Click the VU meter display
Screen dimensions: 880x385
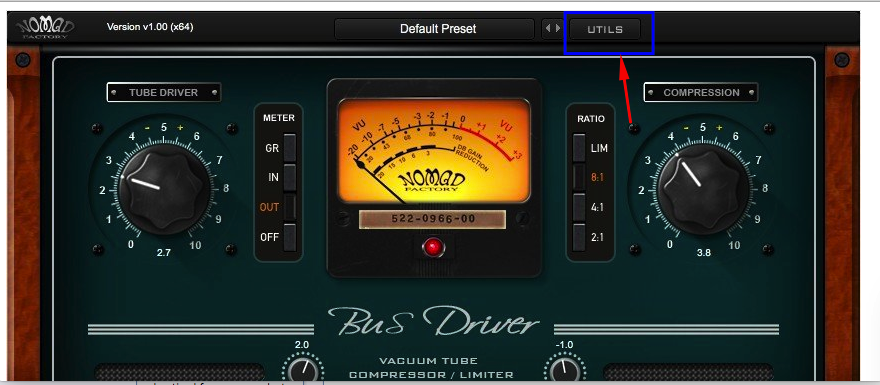(434, 150)
